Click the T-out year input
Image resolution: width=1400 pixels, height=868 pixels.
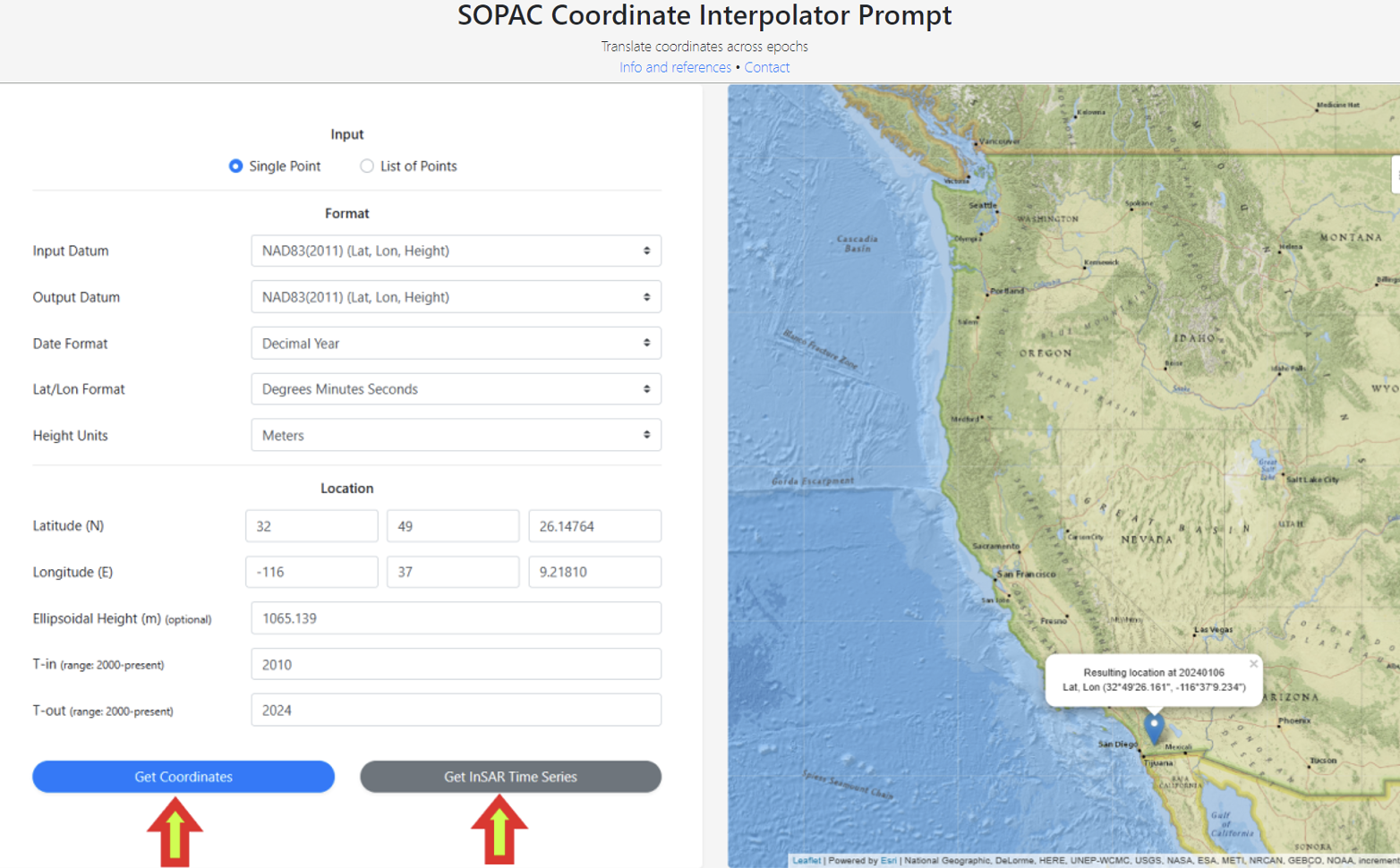tap(456, 711)
